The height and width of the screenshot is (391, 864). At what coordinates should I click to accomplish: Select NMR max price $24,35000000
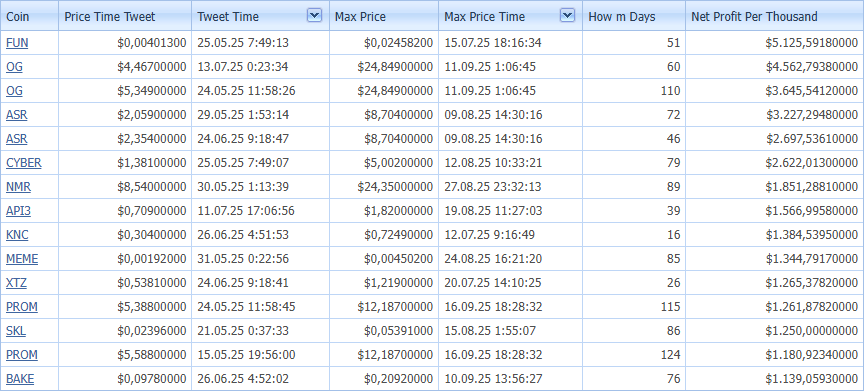(x=384, y=187)
